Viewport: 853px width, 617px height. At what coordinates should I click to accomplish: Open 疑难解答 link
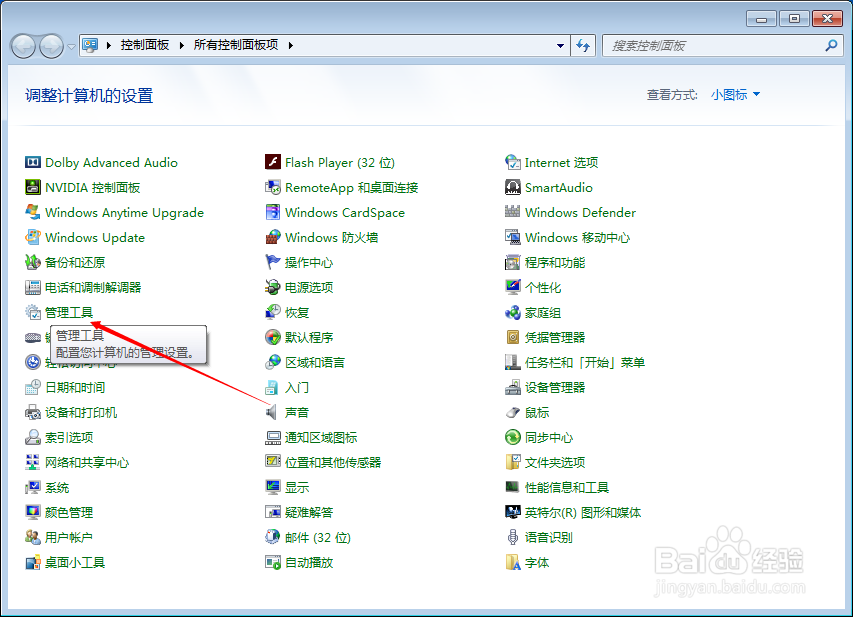click(x=308, y=513)
